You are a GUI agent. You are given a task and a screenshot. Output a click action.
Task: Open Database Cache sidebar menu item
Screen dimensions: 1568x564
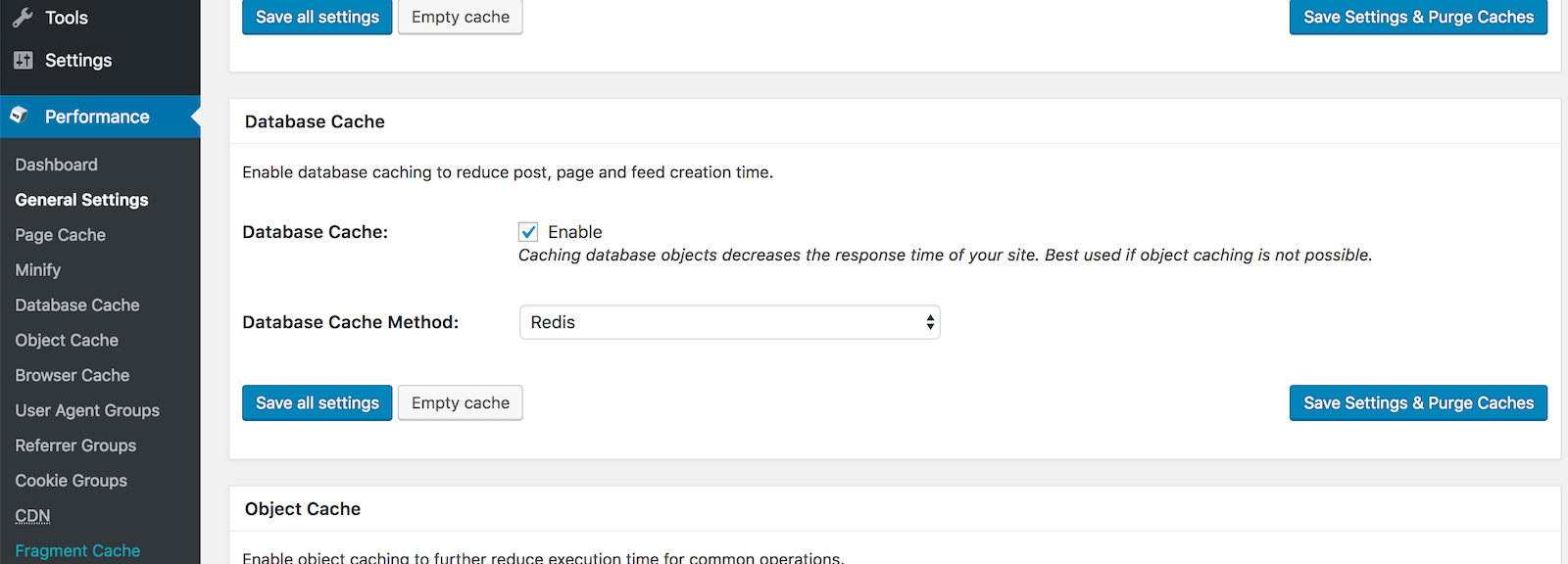(77, 305)
